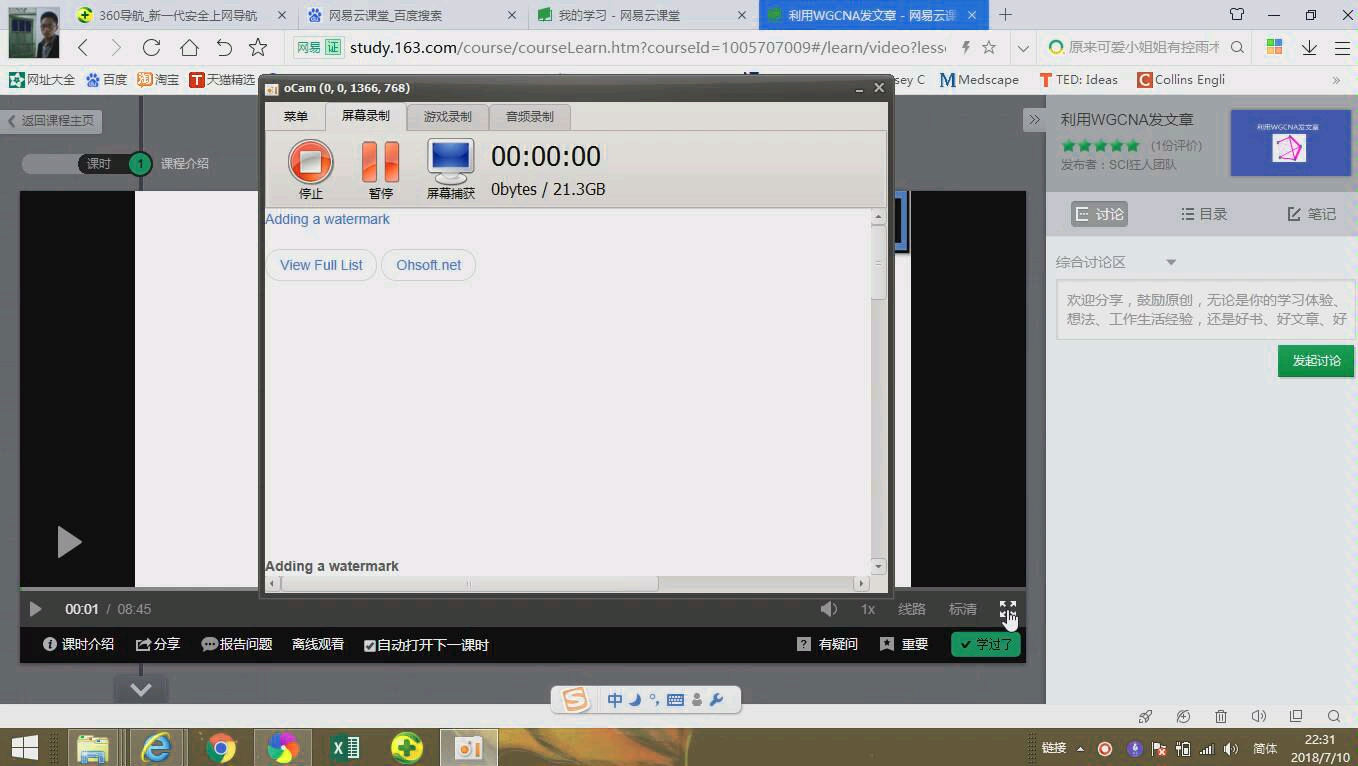Reload the page with the refresh icon

tap(151, 47)
